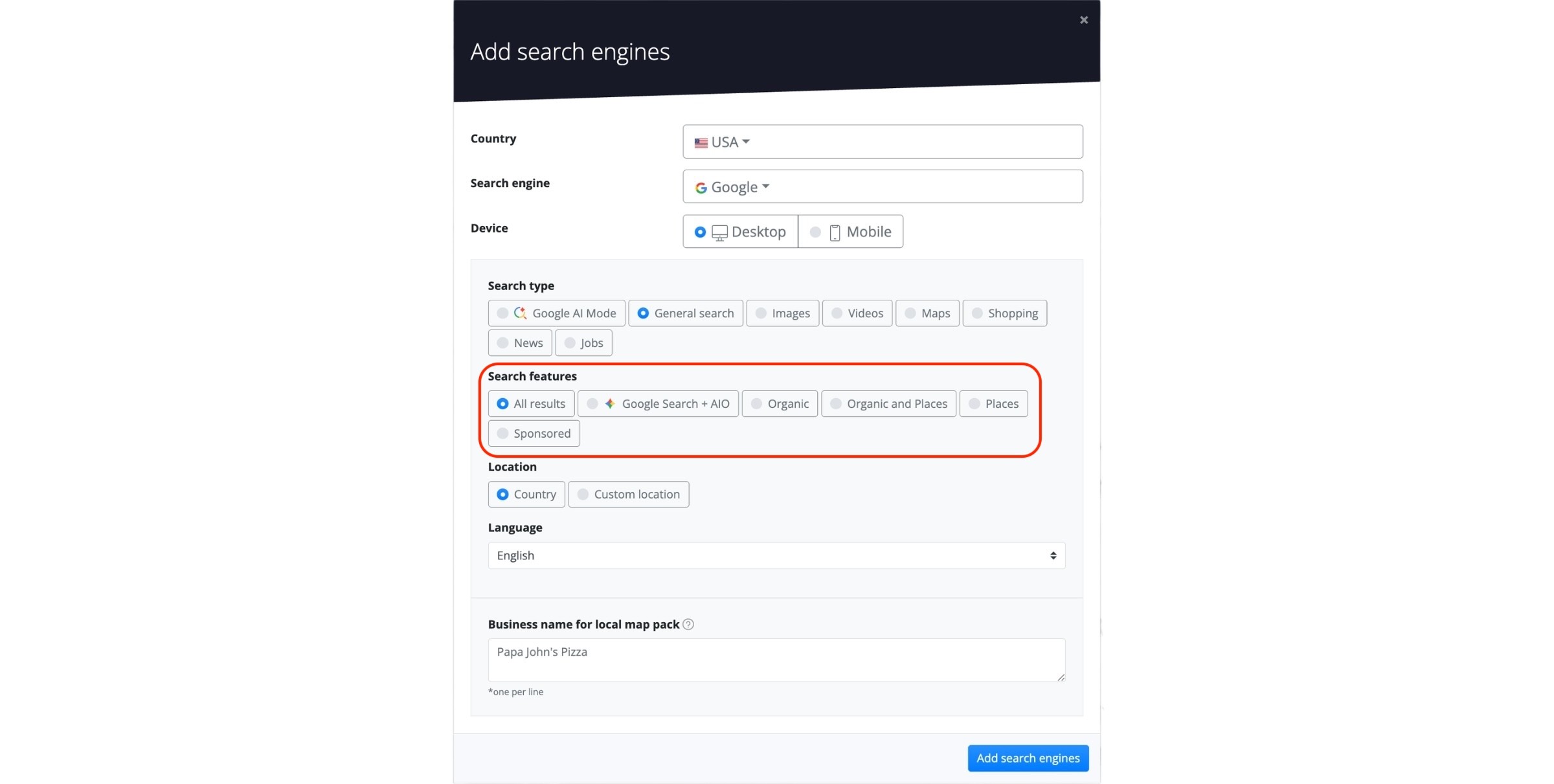The height and width of the screenshot is (784, 1554).
Task: Open the Google search engine dropdown
Action: pyautogui.click(x=882, y=187)
